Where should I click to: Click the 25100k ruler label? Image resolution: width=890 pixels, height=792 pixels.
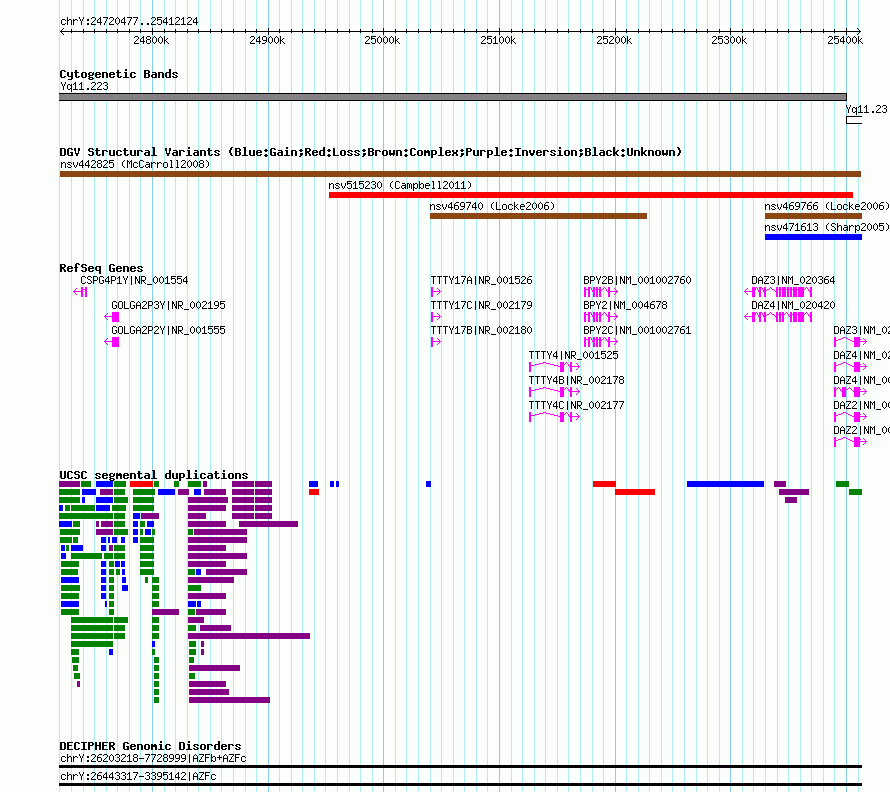click(498, 40)
